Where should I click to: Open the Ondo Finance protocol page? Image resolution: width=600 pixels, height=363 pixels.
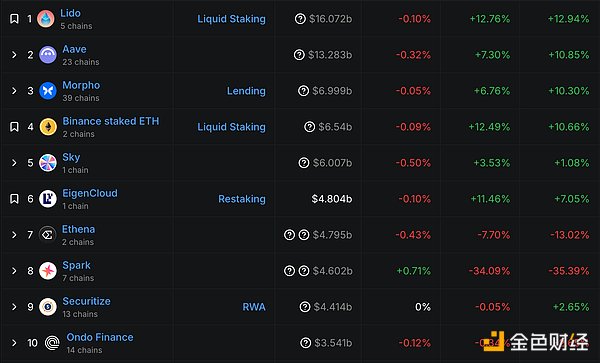click(x=100, y=337)
